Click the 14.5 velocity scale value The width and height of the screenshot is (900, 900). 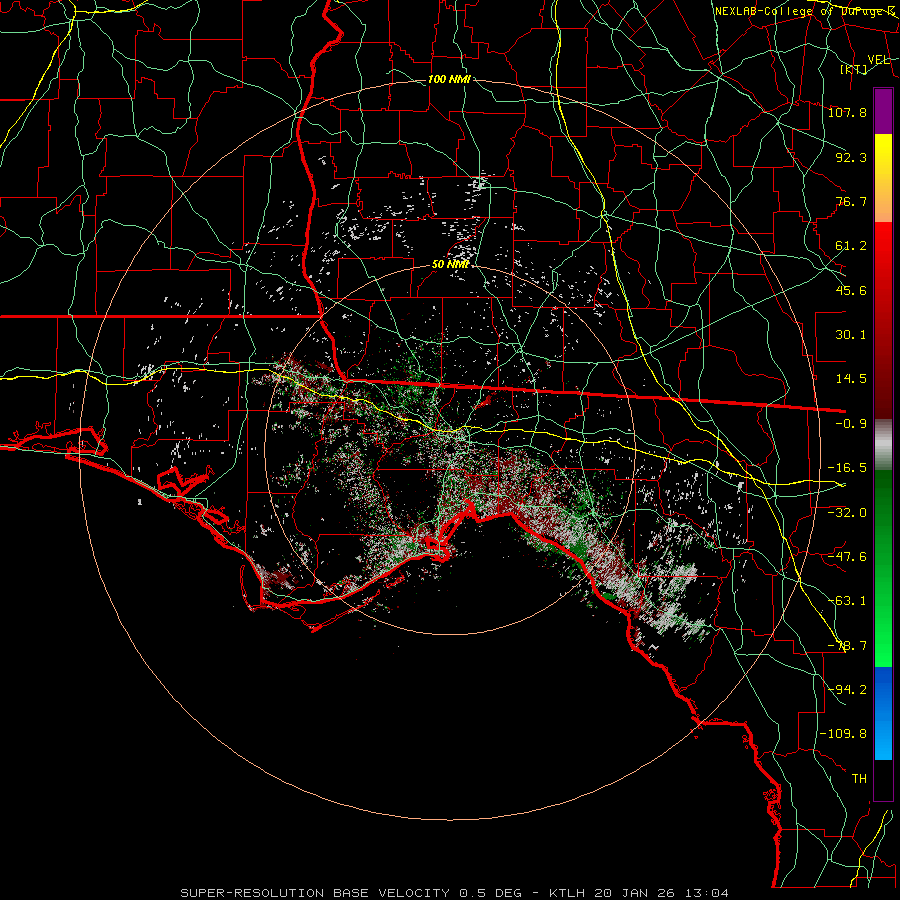(x=851, y=379)
